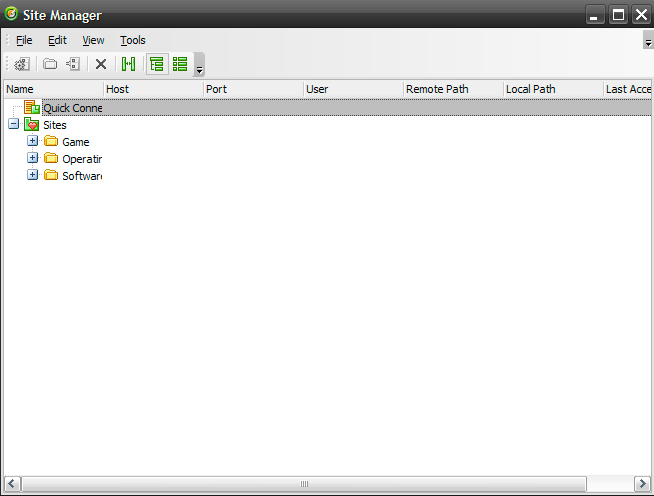This screenshot has width=654, height=496.
Task: Open the Edit menu
Action: coord(57,40)
